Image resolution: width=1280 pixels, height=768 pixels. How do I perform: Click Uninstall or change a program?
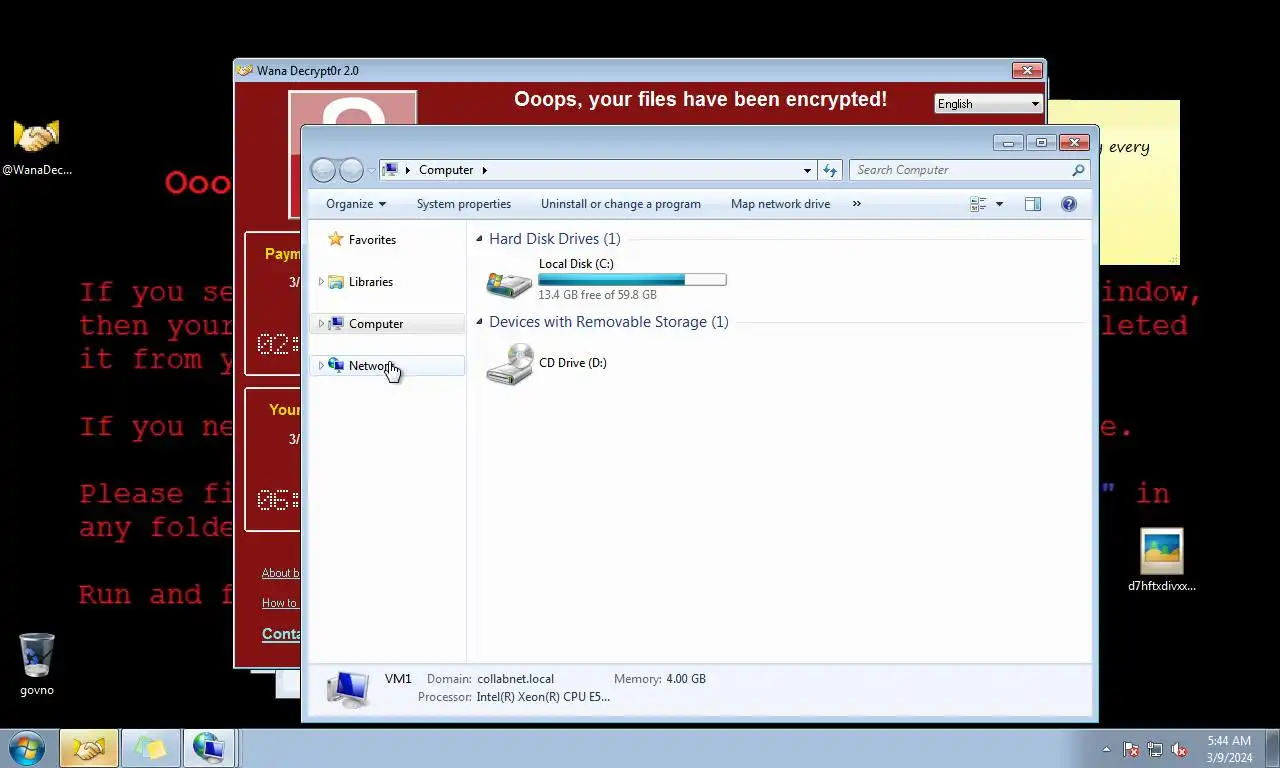pyautogui.click(x=621, y=204)
